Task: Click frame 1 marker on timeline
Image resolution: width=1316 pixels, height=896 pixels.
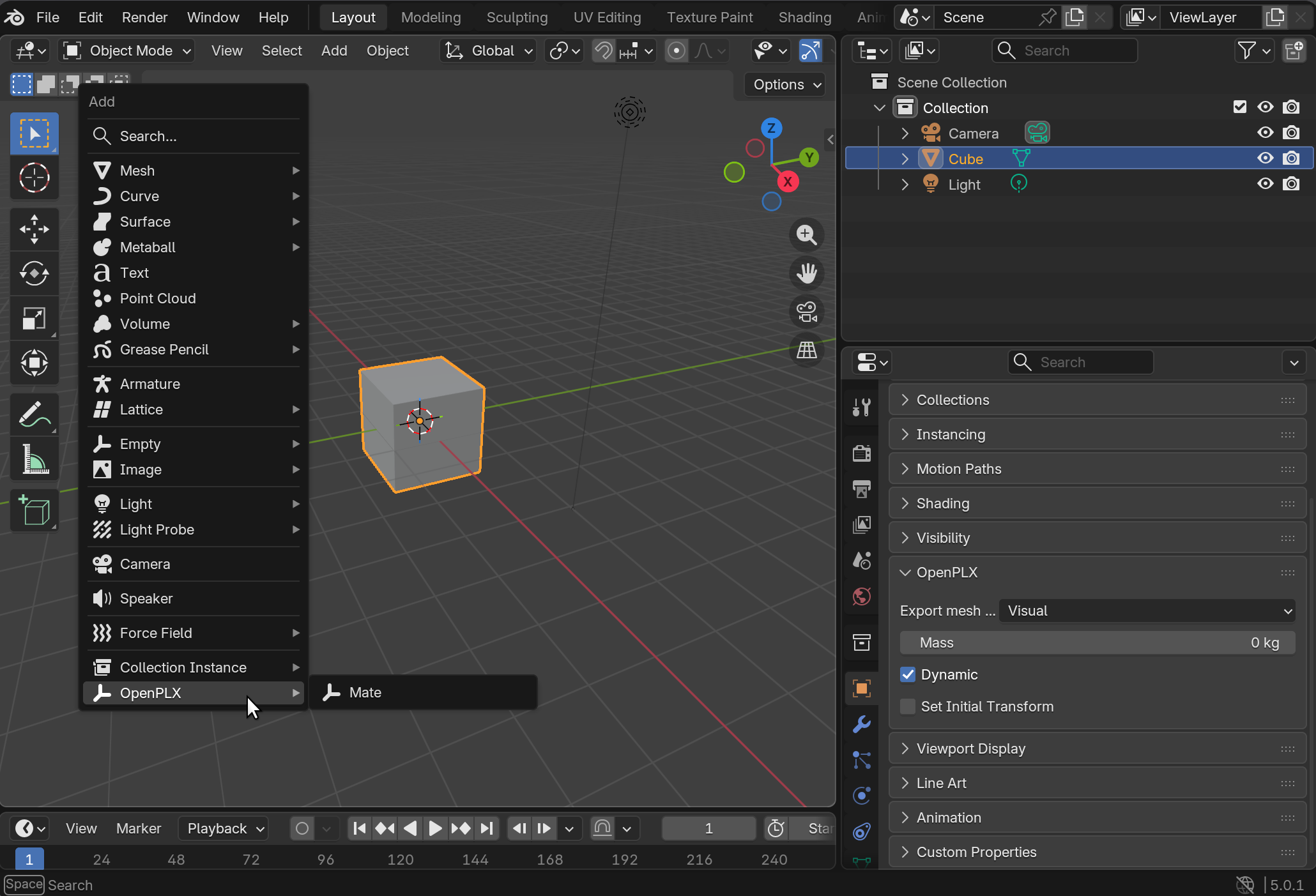Action: (x=29, y=860)
